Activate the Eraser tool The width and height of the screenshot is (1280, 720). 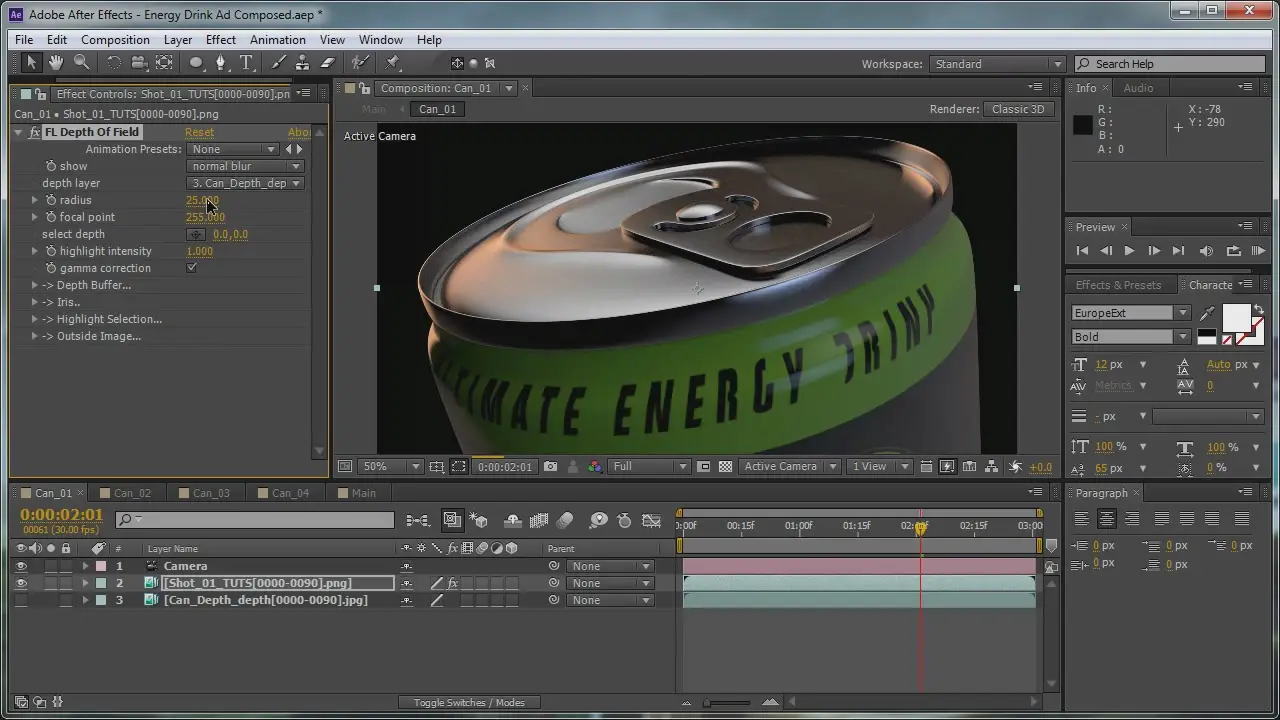[327, 63]
